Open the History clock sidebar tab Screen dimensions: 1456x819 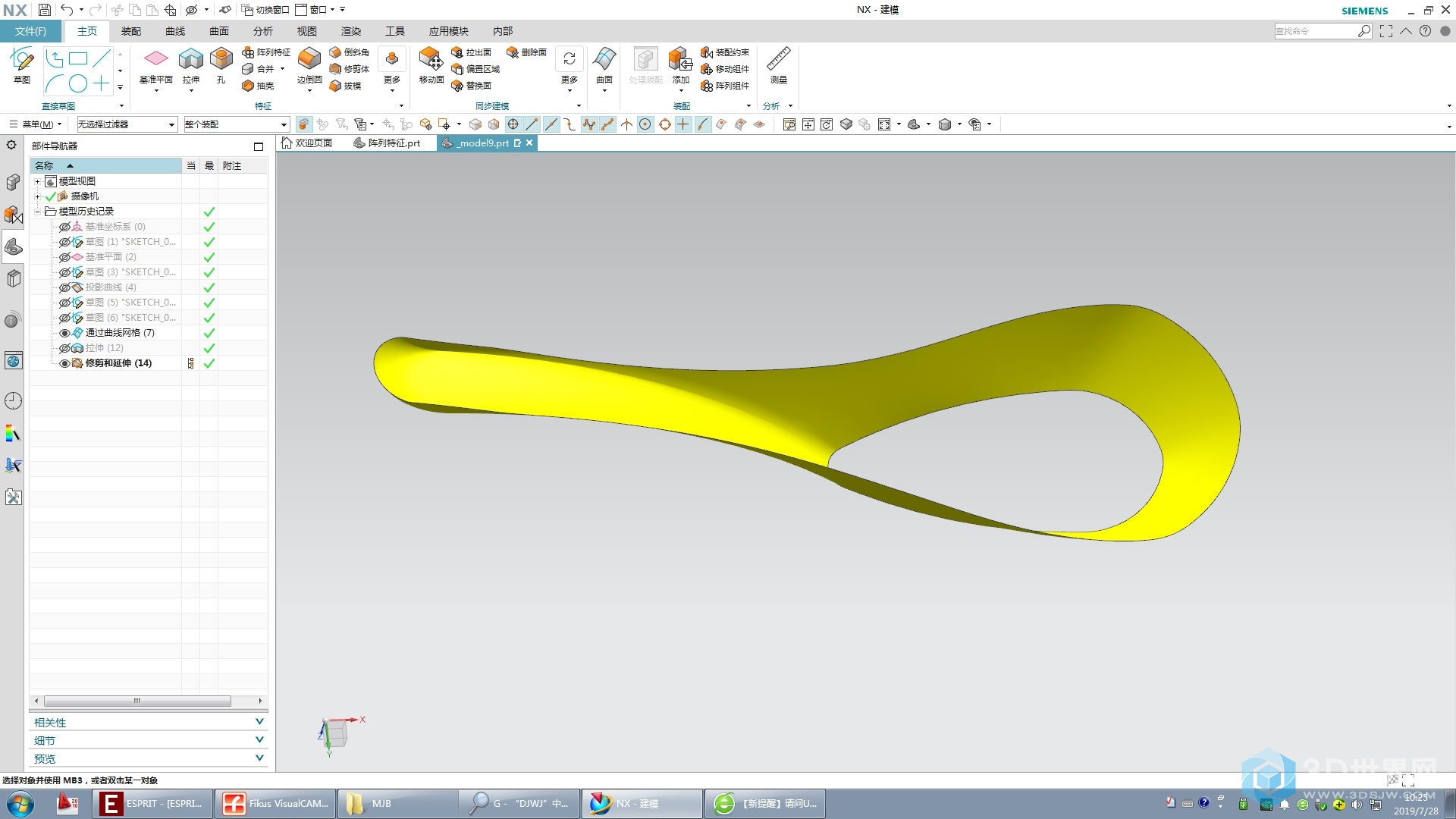(13, 400)
